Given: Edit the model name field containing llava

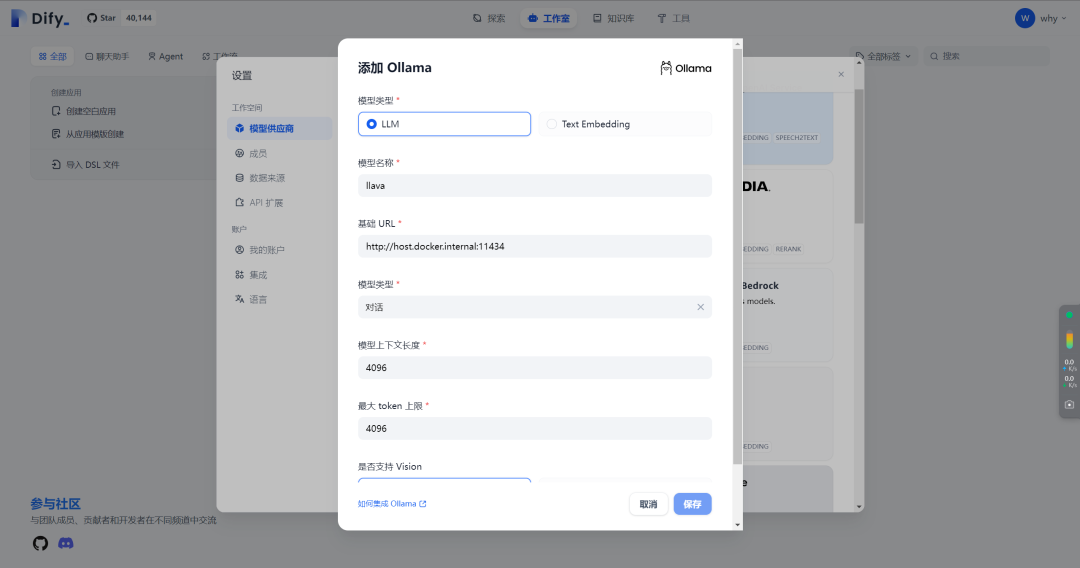Looking at the screenshot, I should tap(534, 185).
